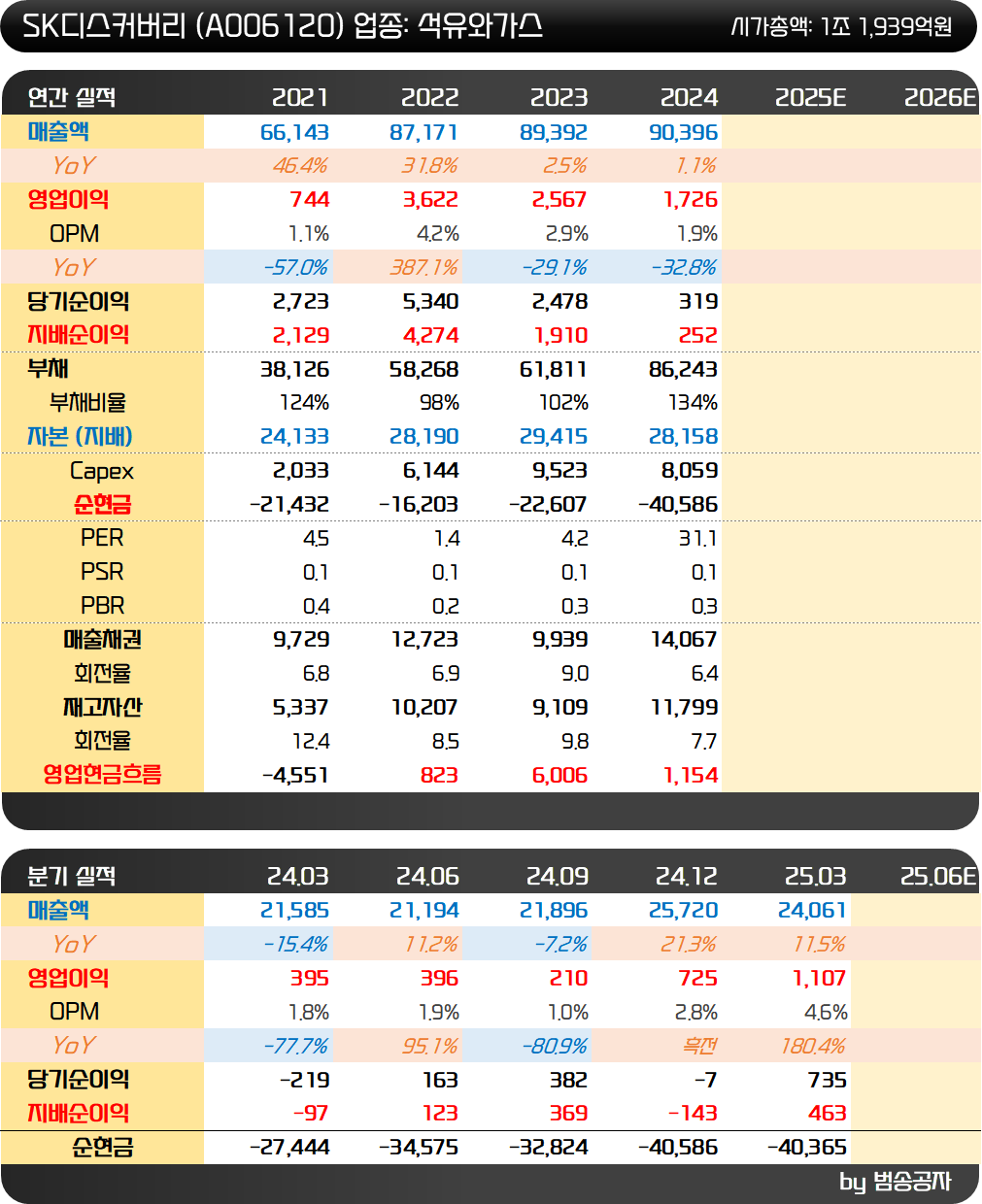
Task: Click the 재고자산 row label
Action: coord(102,707)
